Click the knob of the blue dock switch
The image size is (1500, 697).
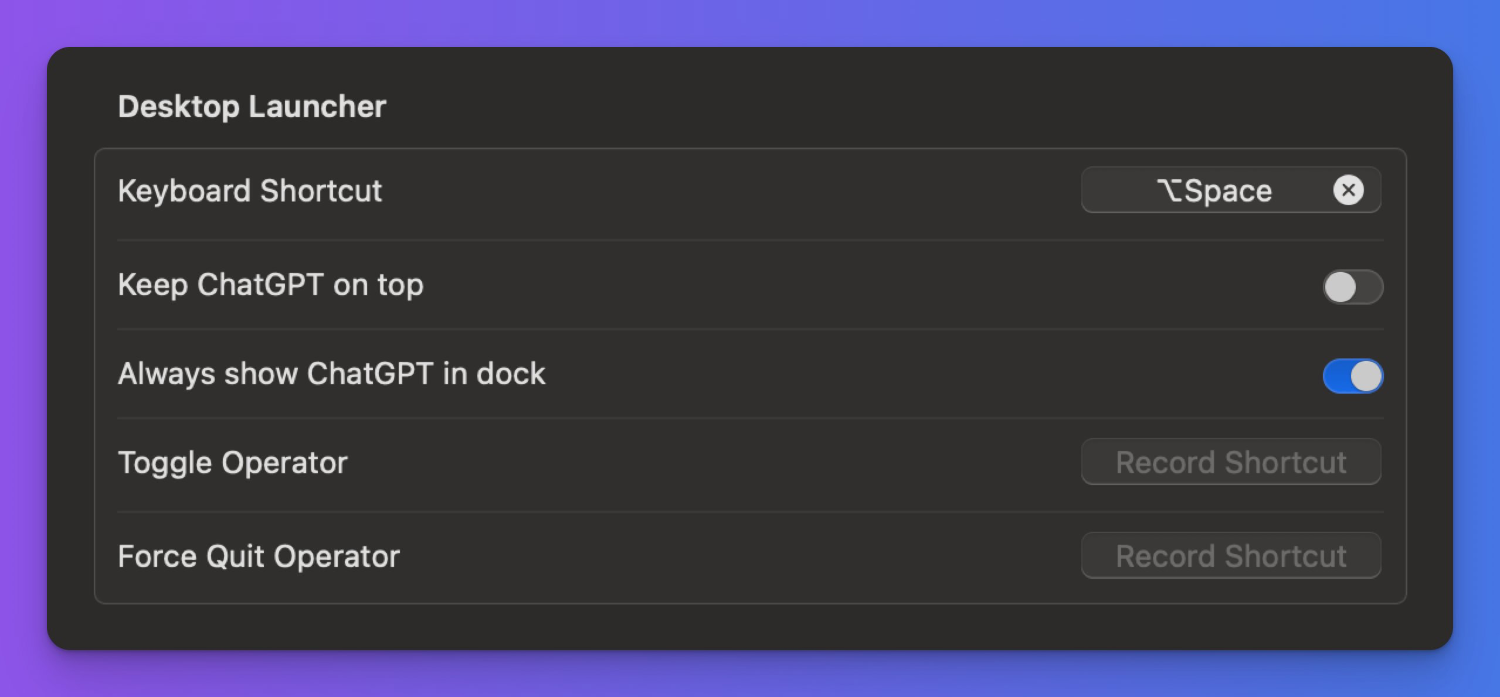point(1366,376)
